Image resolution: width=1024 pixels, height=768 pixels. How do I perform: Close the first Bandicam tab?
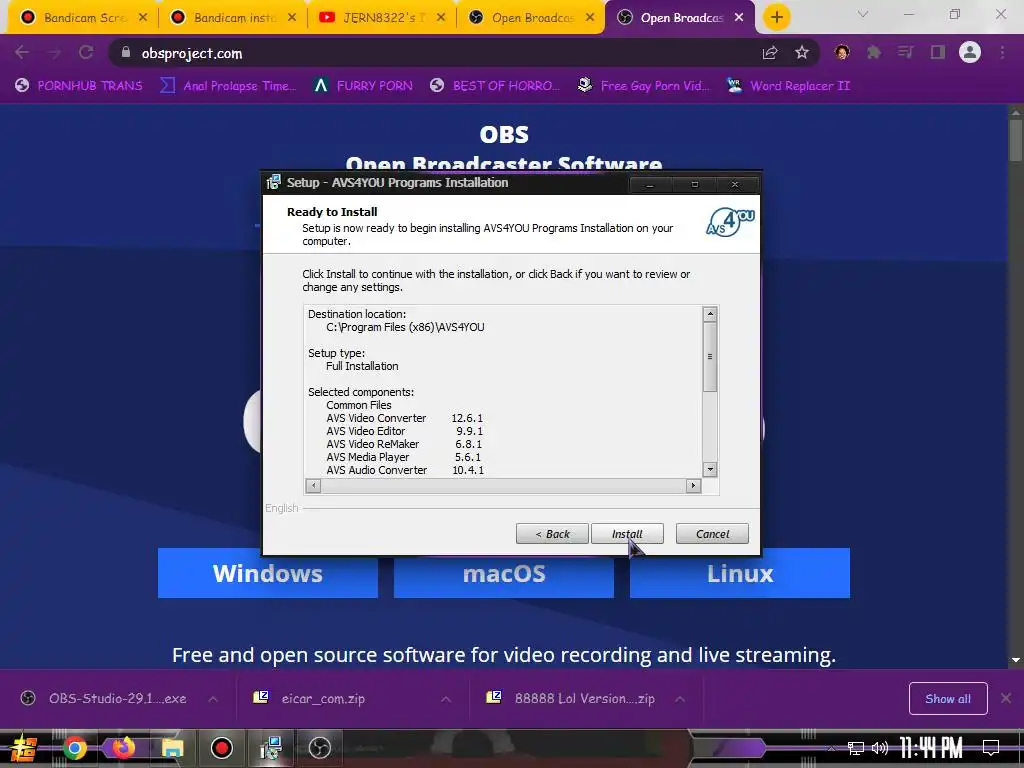(x=143, y=18)
